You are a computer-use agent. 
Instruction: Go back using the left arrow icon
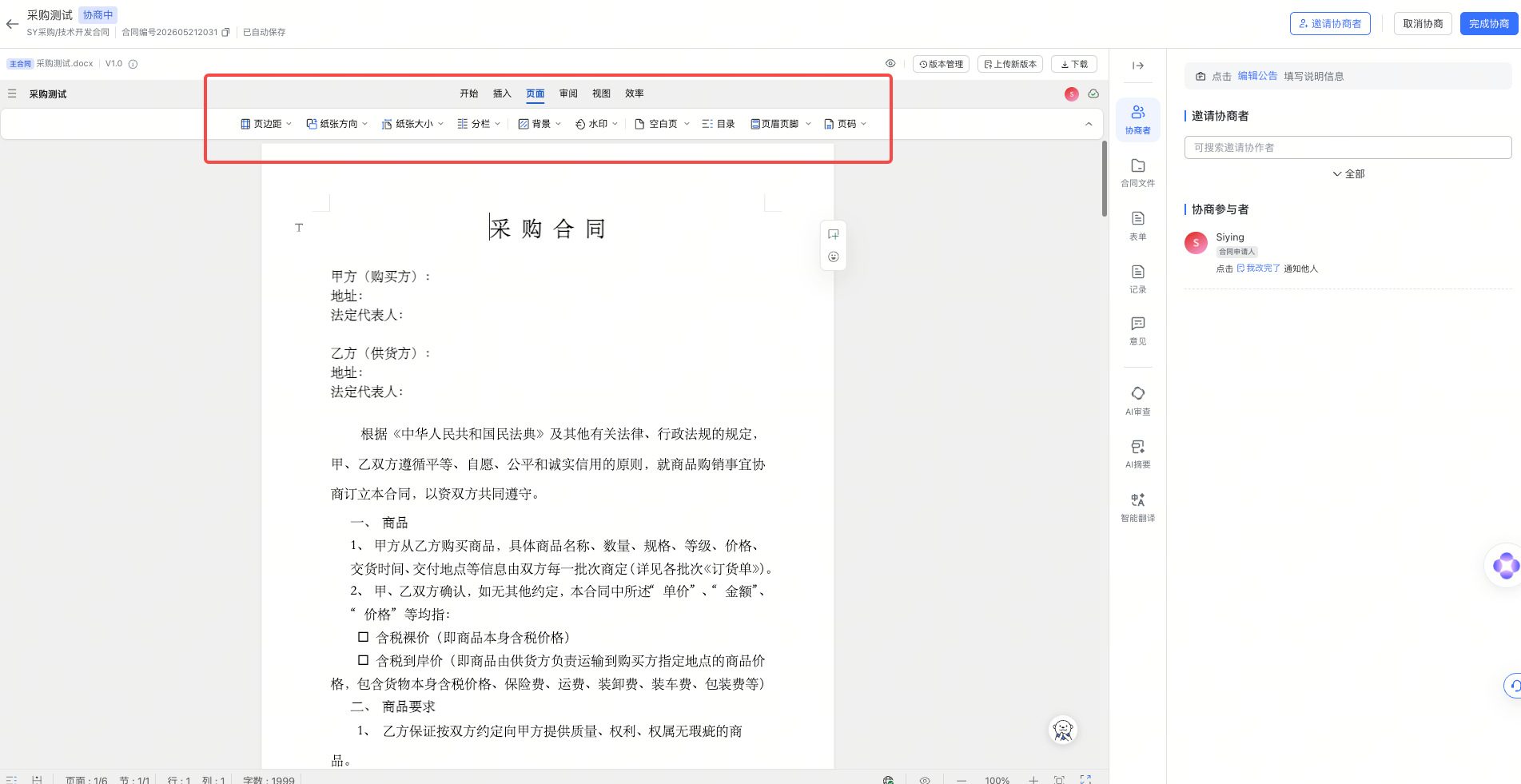tap(12, 24)
